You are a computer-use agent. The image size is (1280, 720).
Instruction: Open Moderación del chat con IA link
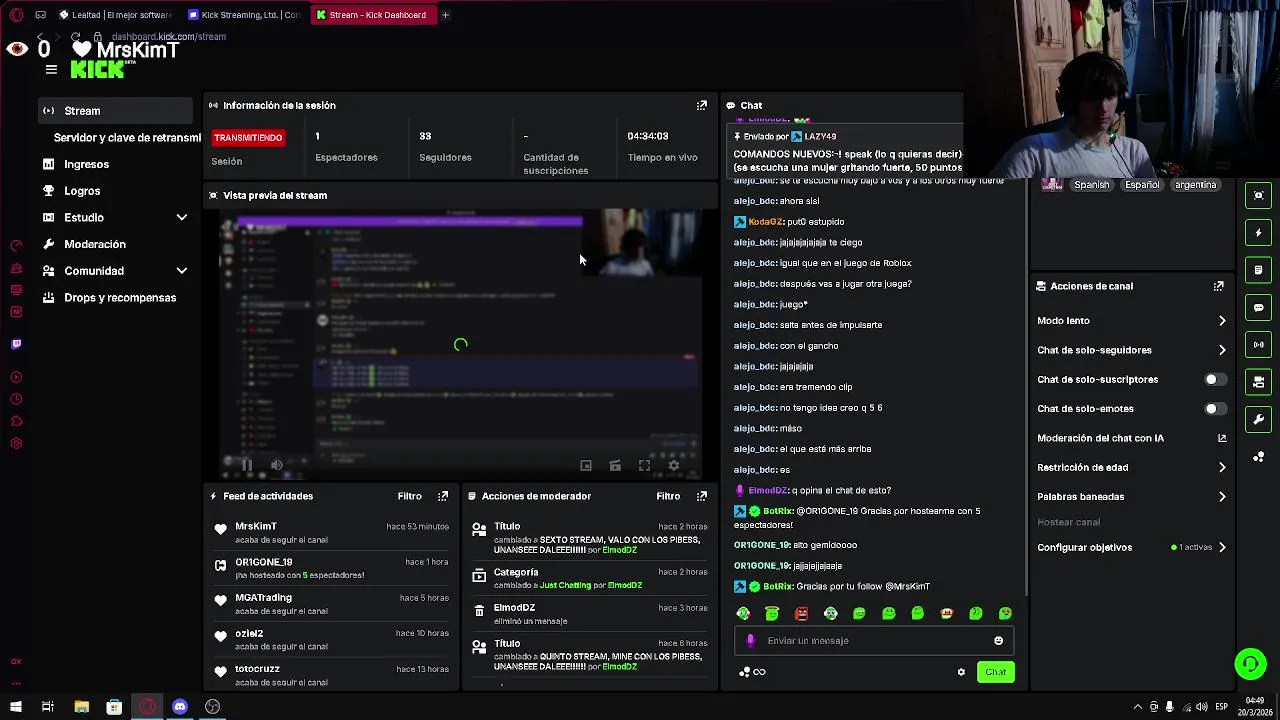(x=1130, y=438)
